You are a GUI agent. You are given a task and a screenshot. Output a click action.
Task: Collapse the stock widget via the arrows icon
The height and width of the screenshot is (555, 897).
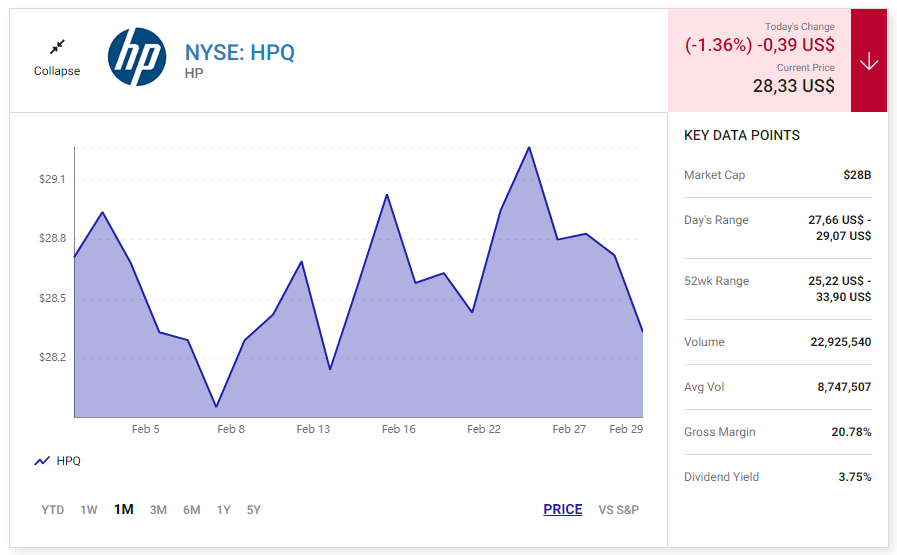click(57, 46)
